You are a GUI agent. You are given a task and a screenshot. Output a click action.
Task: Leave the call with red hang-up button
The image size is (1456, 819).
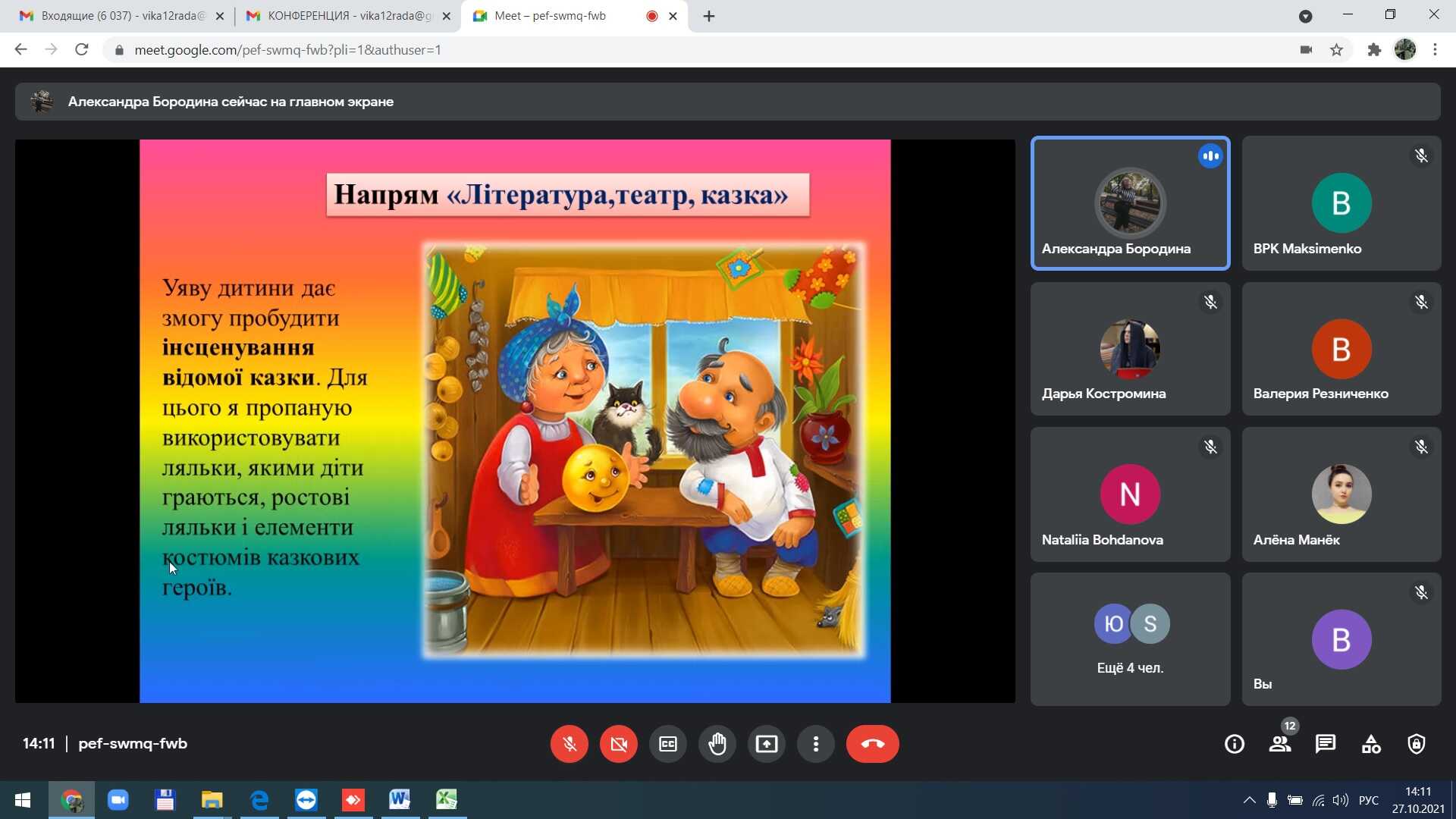tap(872, 744)
